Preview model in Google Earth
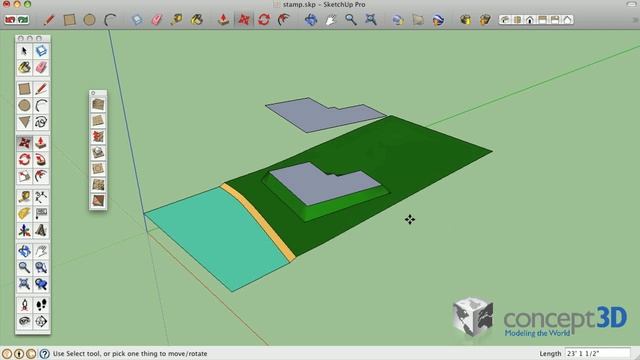640x360 pixels. click(x=438, y=19)
